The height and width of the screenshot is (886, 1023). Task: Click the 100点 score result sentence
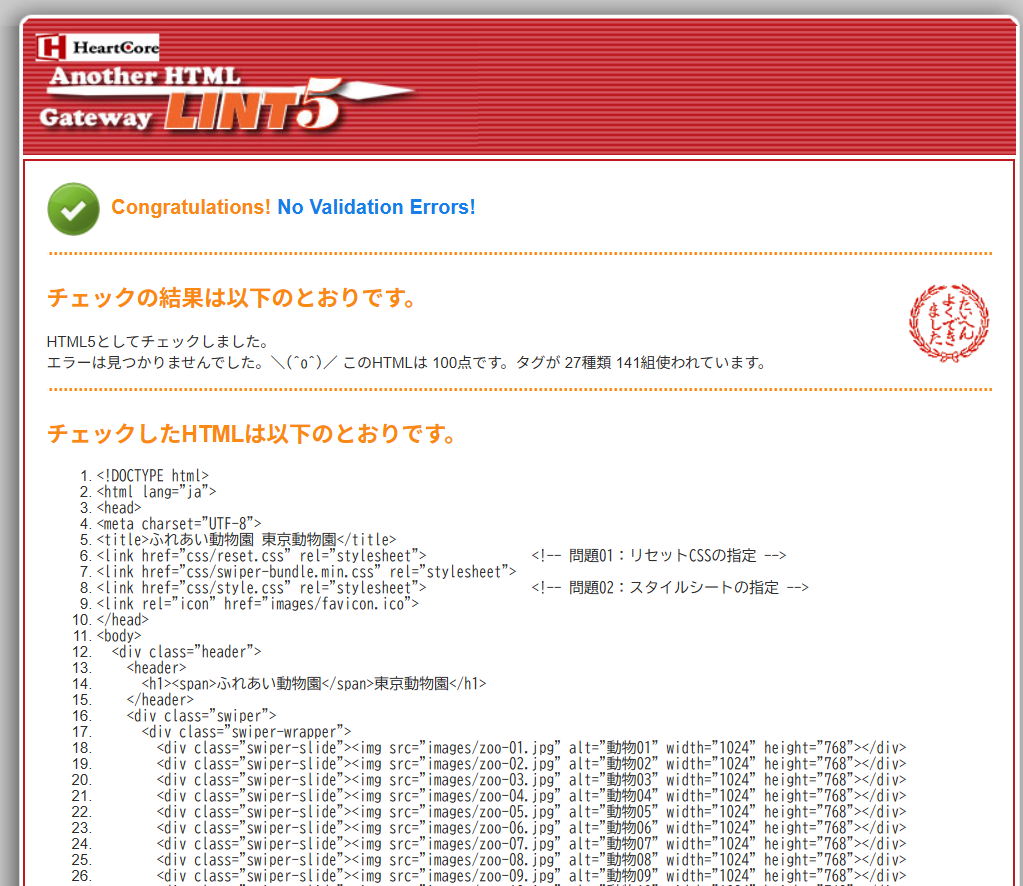point(406,362)
